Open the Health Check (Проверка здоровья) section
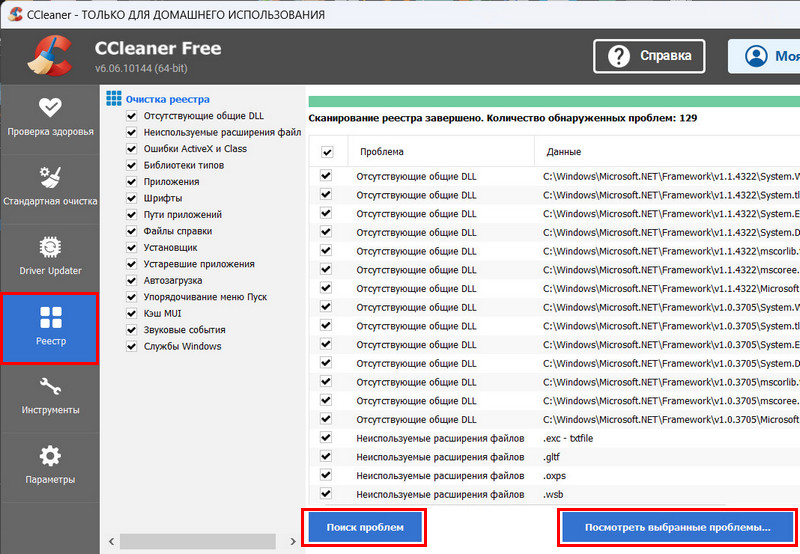Screen dimensions: 800x554 (50, 118)
